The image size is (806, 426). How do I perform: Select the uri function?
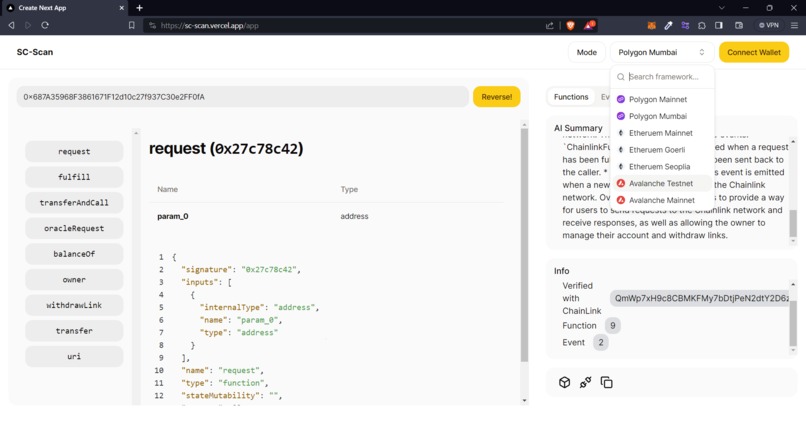click(74, 356)
